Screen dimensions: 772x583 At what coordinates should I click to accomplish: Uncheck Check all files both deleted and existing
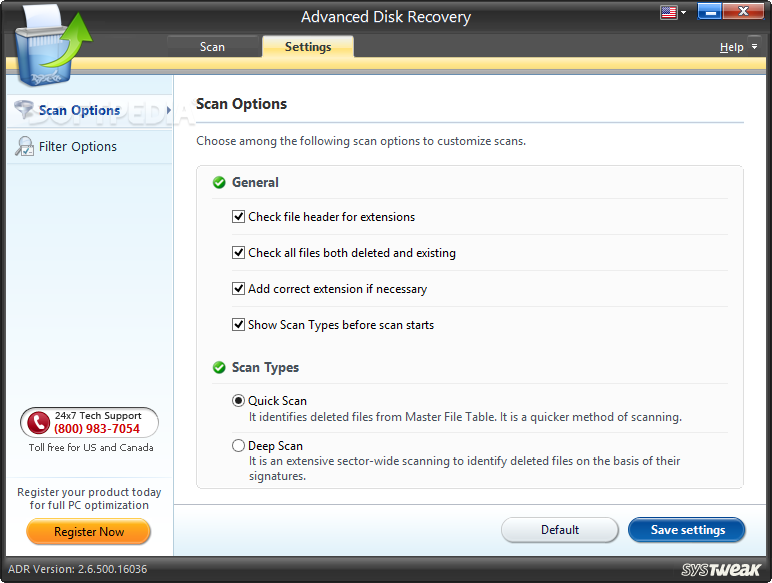(x=238, y=253)
